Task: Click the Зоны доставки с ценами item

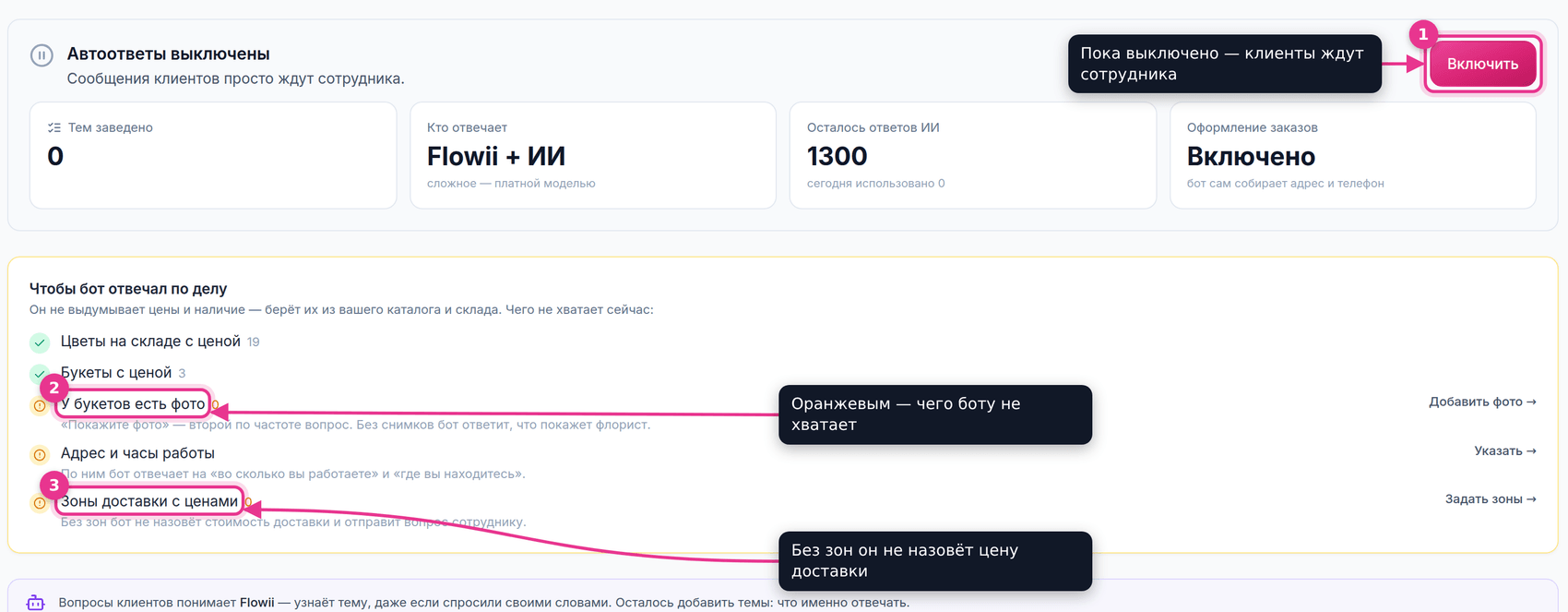Action: click(149, 501)
